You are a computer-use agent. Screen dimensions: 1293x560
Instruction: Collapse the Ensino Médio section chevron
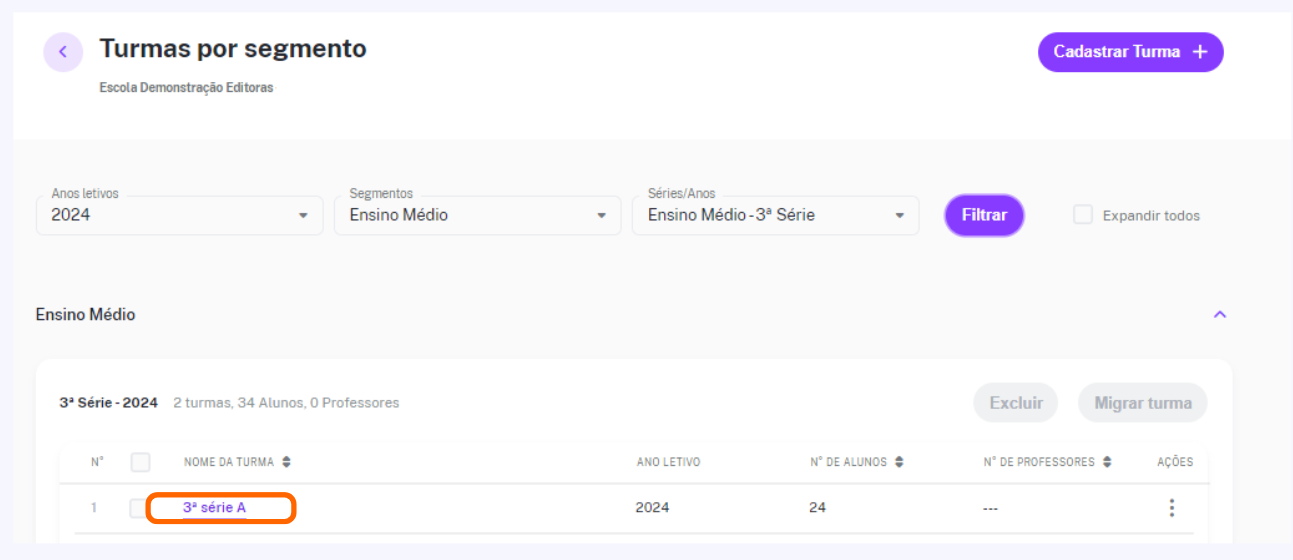tap(1219, 314)
